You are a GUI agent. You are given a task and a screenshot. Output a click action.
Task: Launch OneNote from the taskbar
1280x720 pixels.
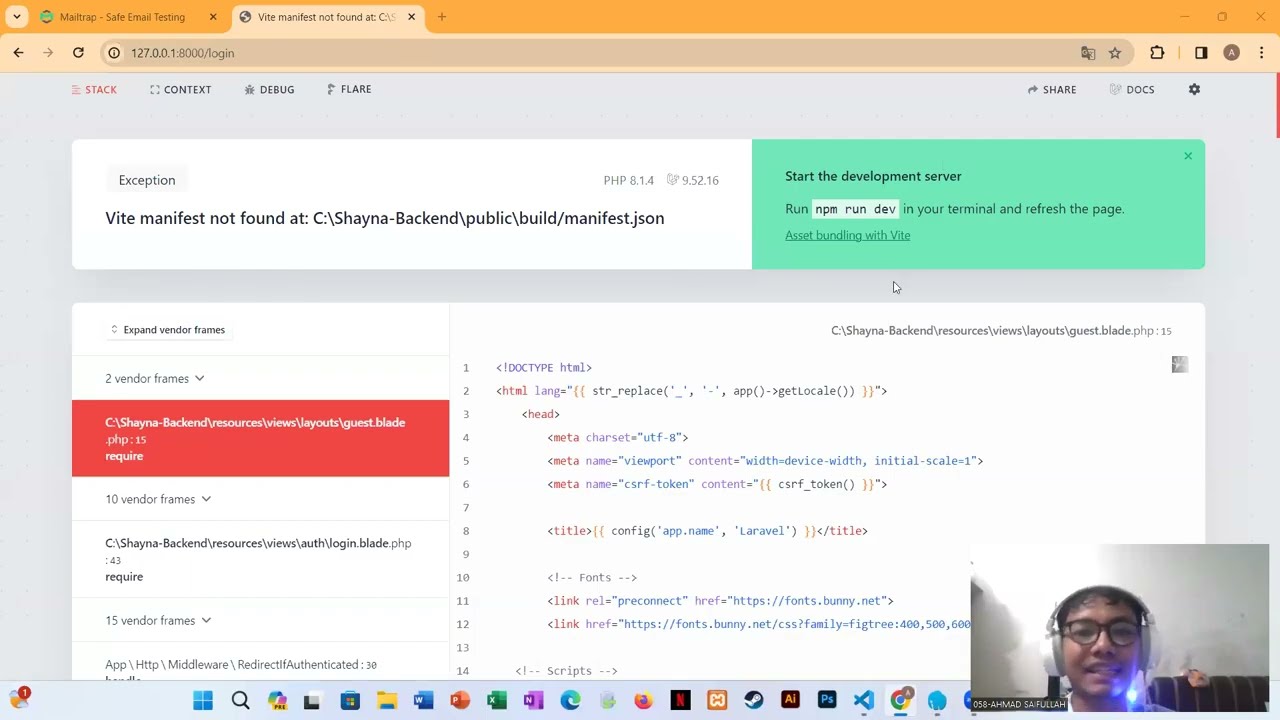533,700
